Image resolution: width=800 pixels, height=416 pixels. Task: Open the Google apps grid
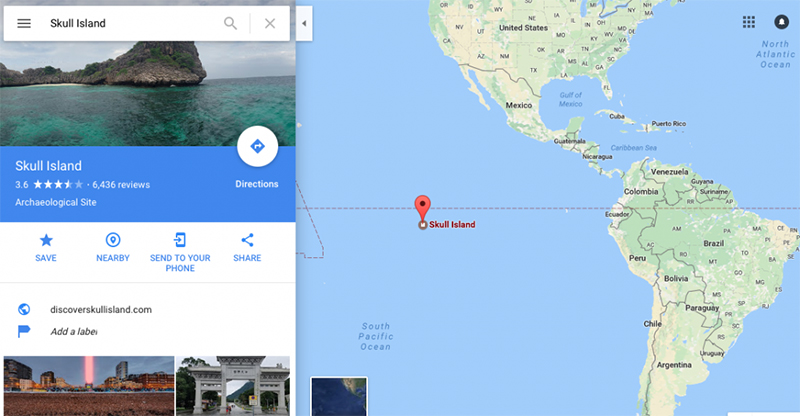click(x=748, y=22)
